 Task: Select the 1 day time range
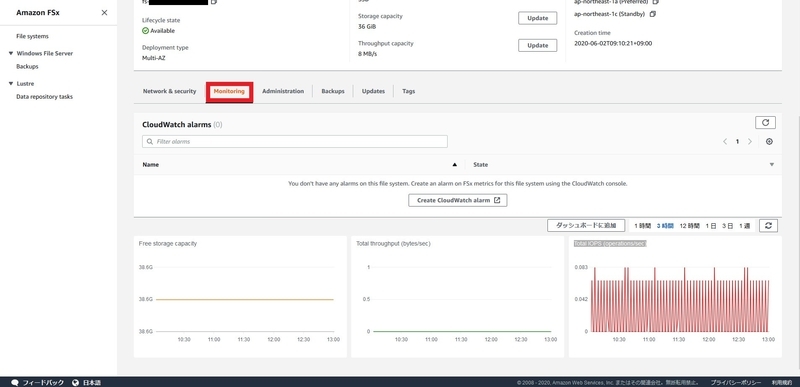tap(711, 226)
